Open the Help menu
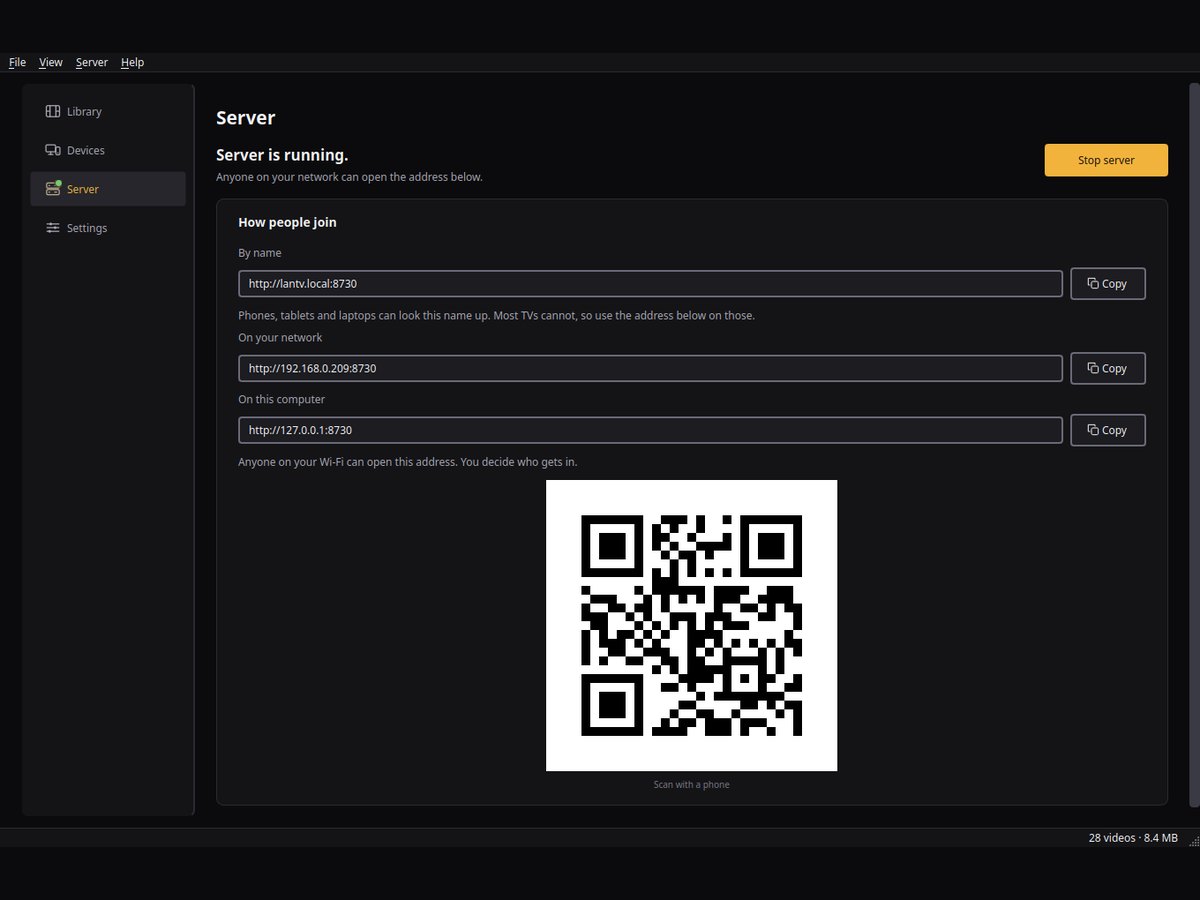Image resolution: width=1200 pixels, height=900 pixels. 132,62
